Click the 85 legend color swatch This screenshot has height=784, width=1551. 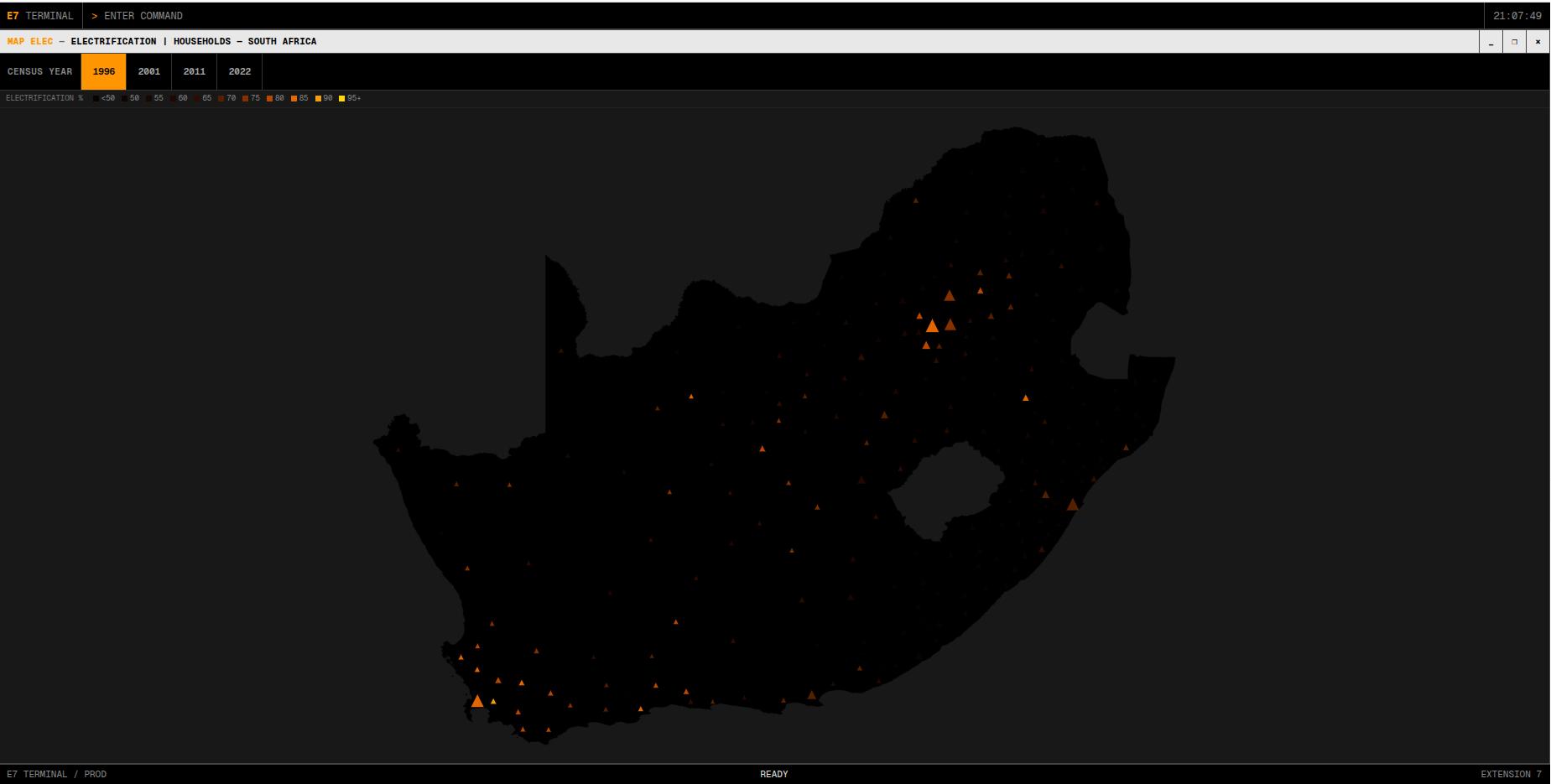pyautogui.click(x=294, y=98)
